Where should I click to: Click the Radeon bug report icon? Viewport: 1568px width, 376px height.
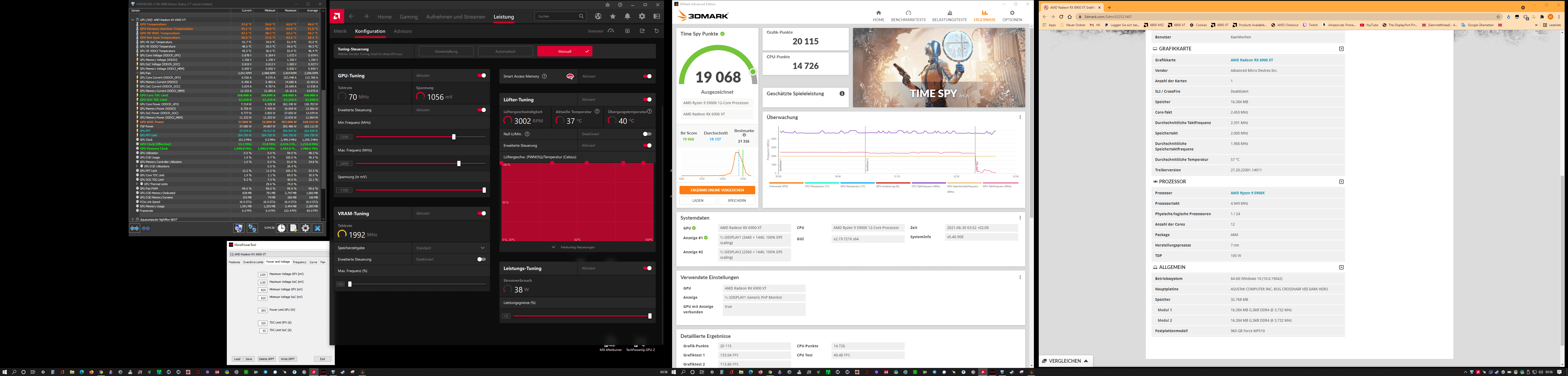[x=608, y=5]
